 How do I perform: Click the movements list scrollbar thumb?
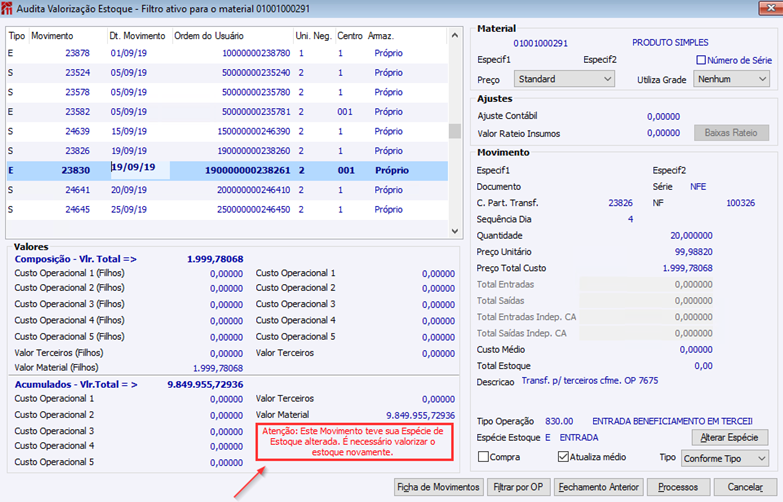[454, 131]
